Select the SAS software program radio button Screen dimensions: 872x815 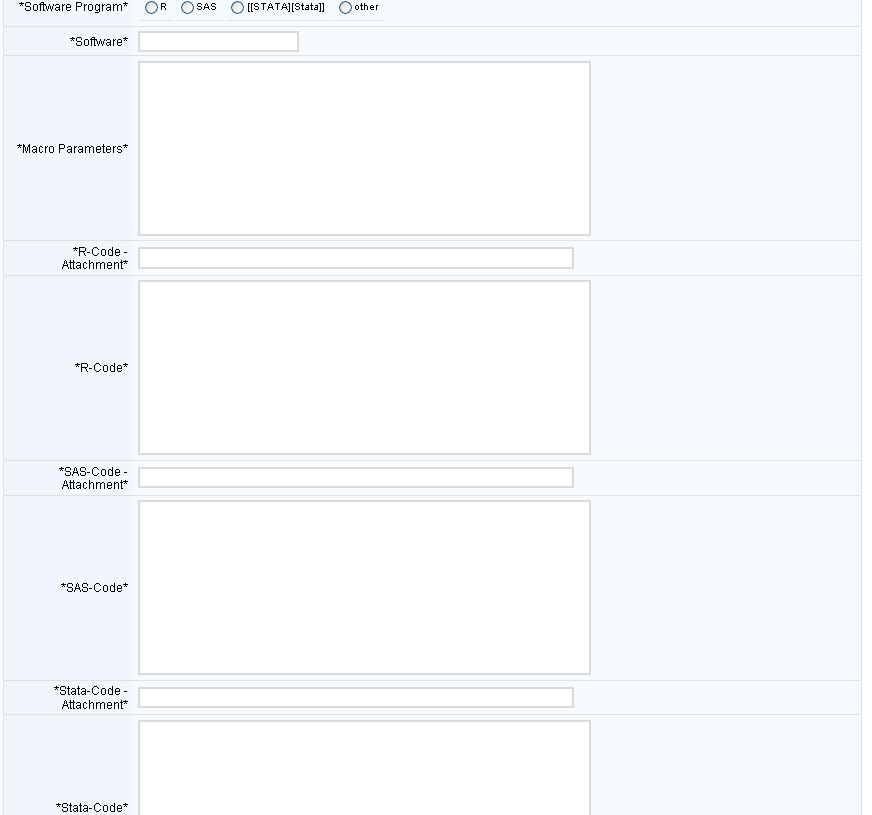(x=187, y=8)
